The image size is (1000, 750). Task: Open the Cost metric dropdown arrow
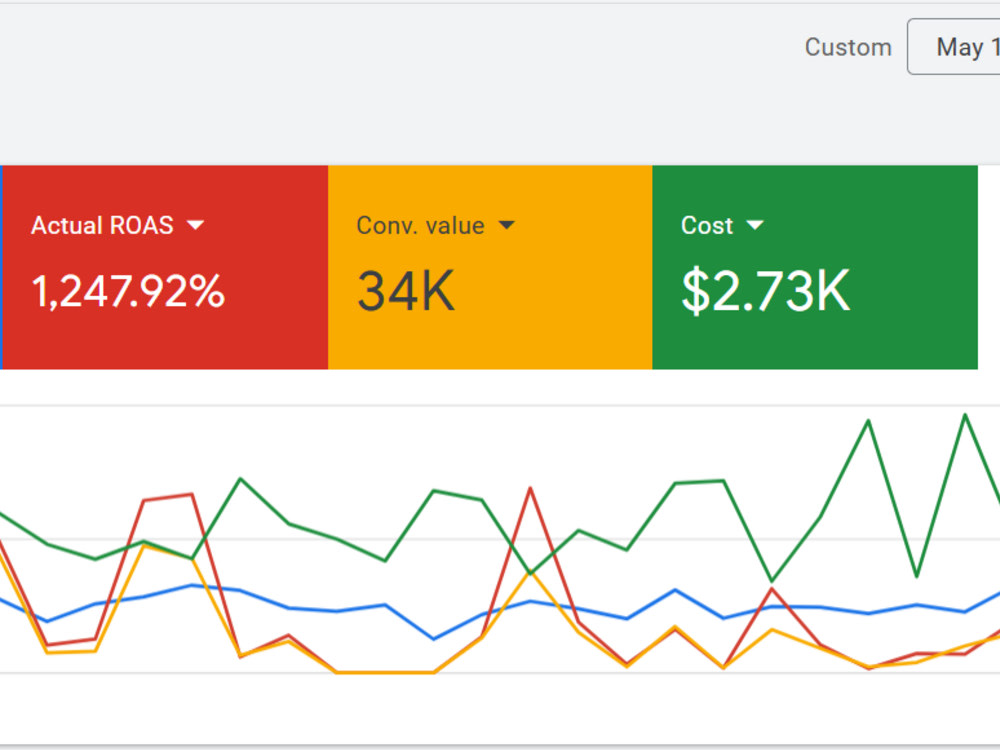[754, 224]
